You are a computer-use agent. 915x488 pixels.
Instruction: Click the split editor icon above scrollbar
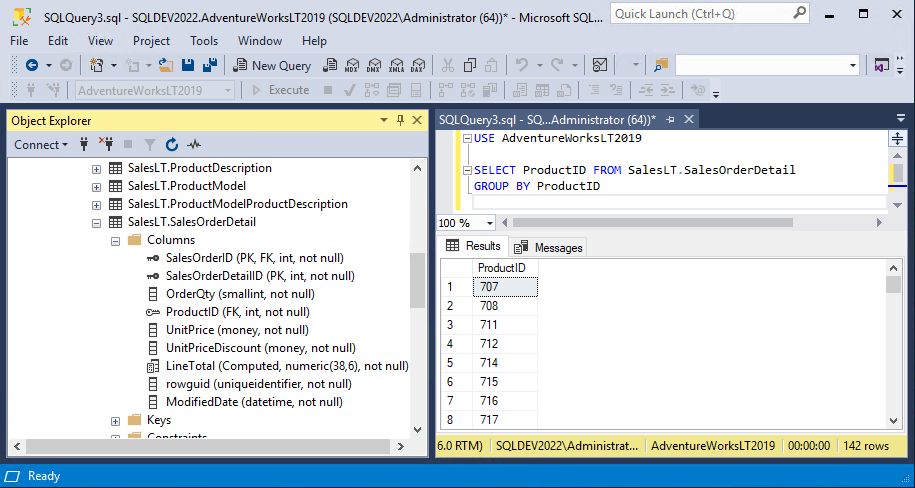pyautogui.click(x=897, y=138)
